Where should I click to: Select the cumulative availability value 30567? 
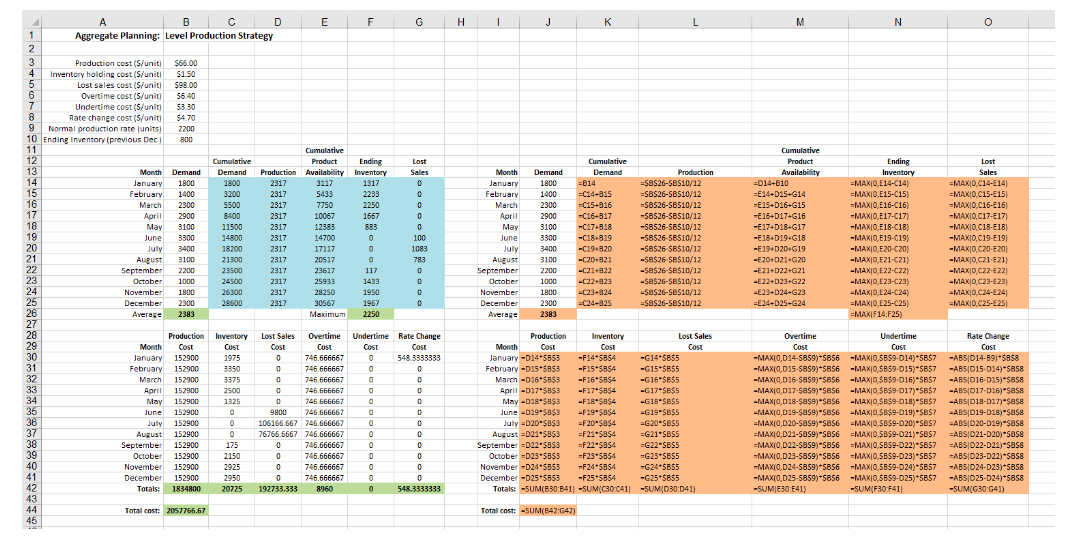click(x=324, y=303)
